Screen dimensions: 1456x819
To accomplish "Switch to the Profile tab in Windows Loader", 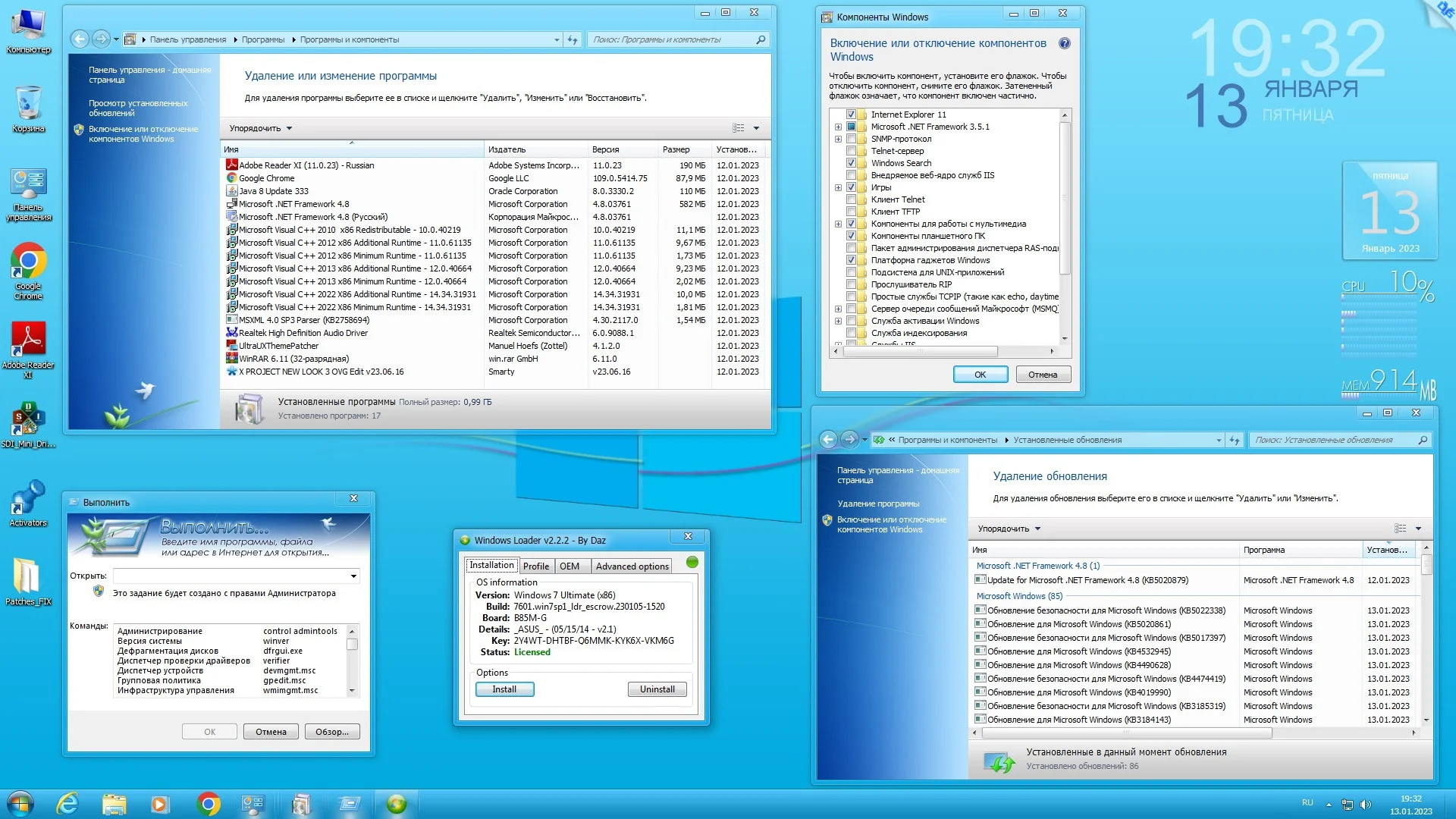I will pyautogui.click(x=535, y=566).
